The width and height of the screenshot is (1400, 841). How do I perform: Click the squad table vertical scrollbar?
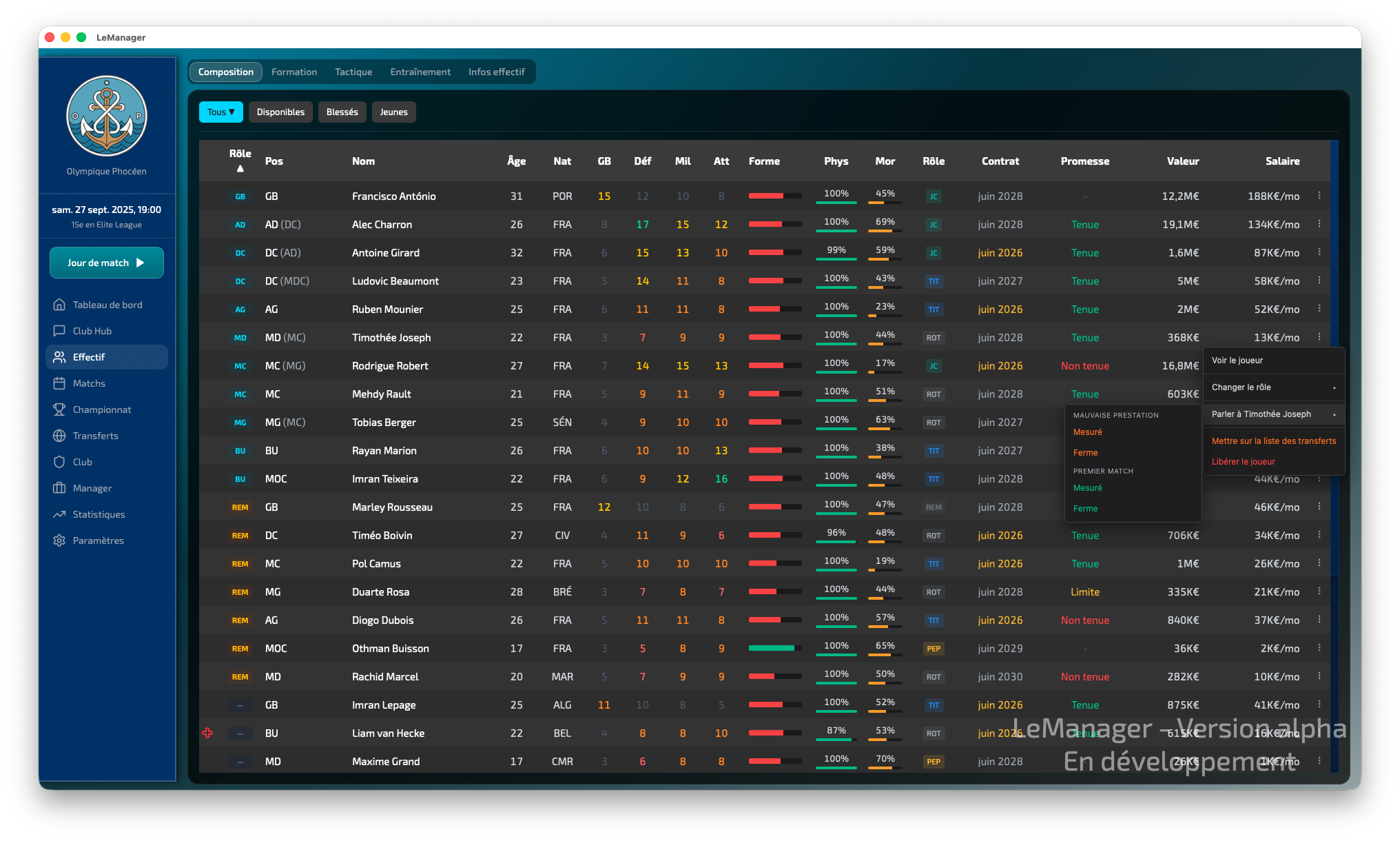[x=1335, y=358]
